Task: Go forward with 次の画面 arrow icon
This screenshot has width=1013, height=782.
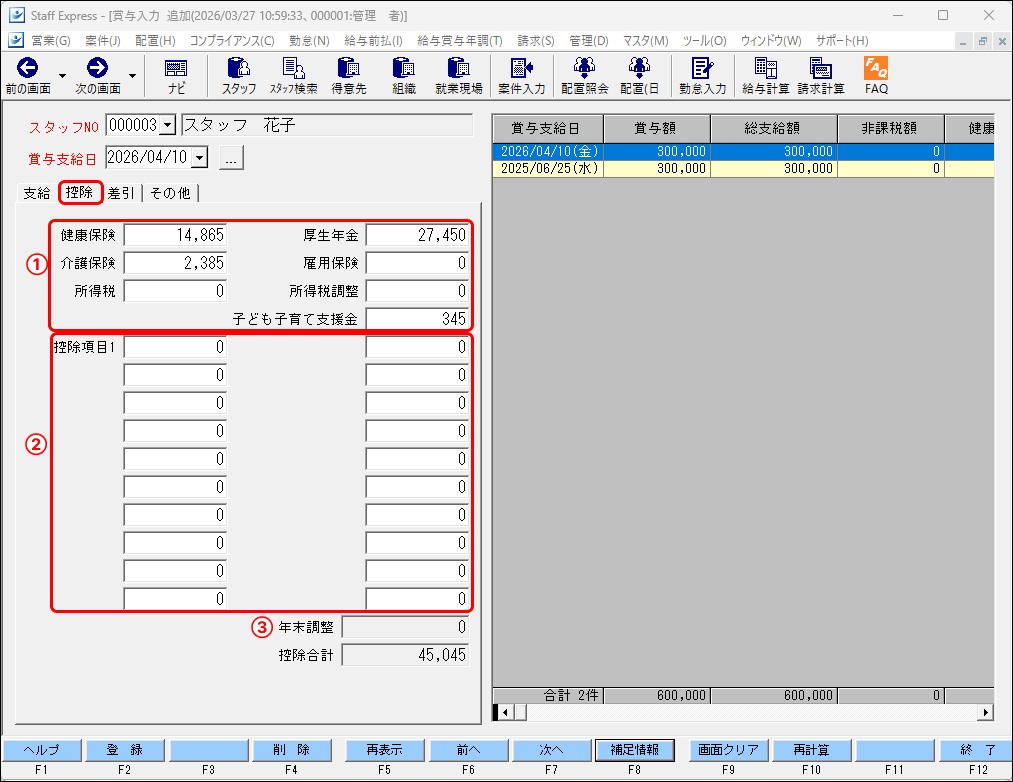Action: [98, 69]
